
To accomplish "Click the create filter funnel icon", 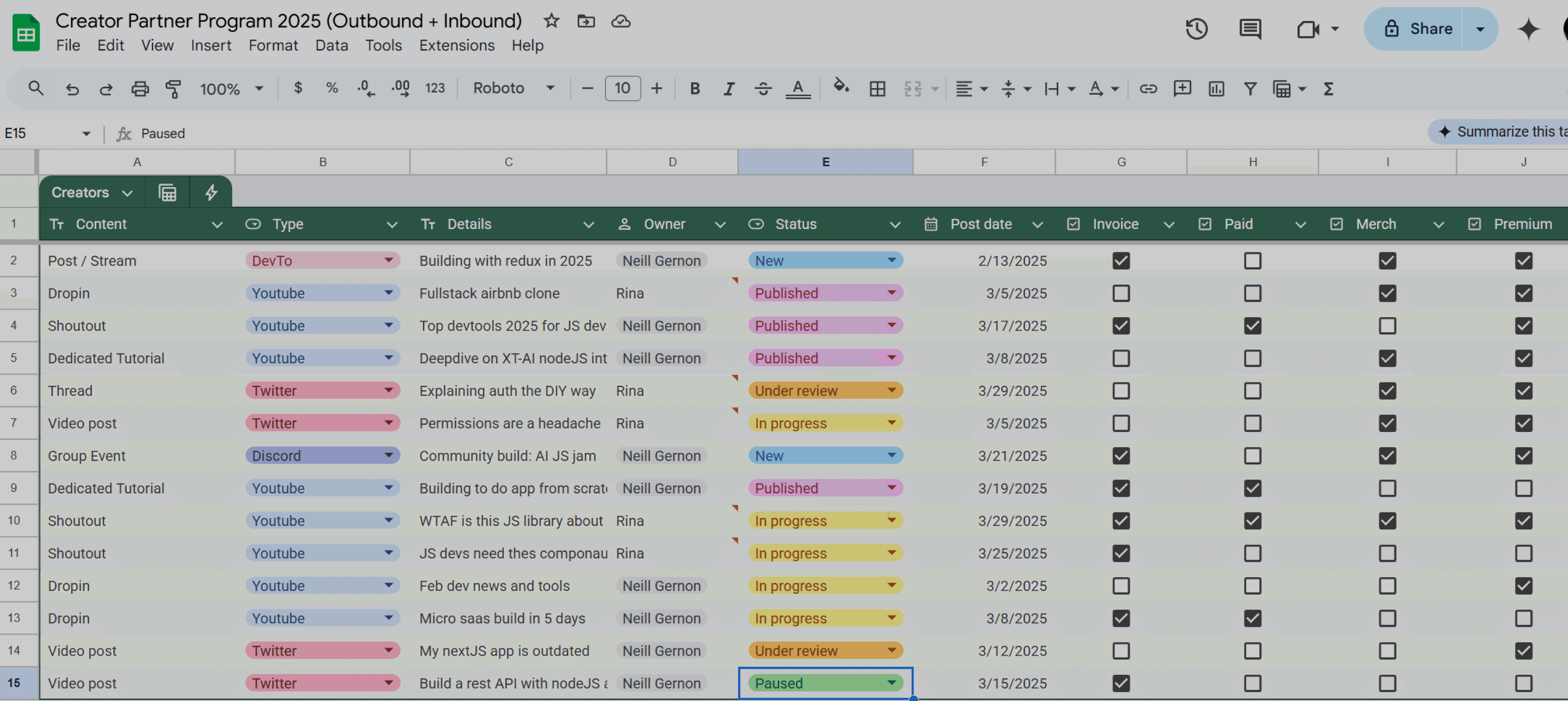I will [1250, 89].
